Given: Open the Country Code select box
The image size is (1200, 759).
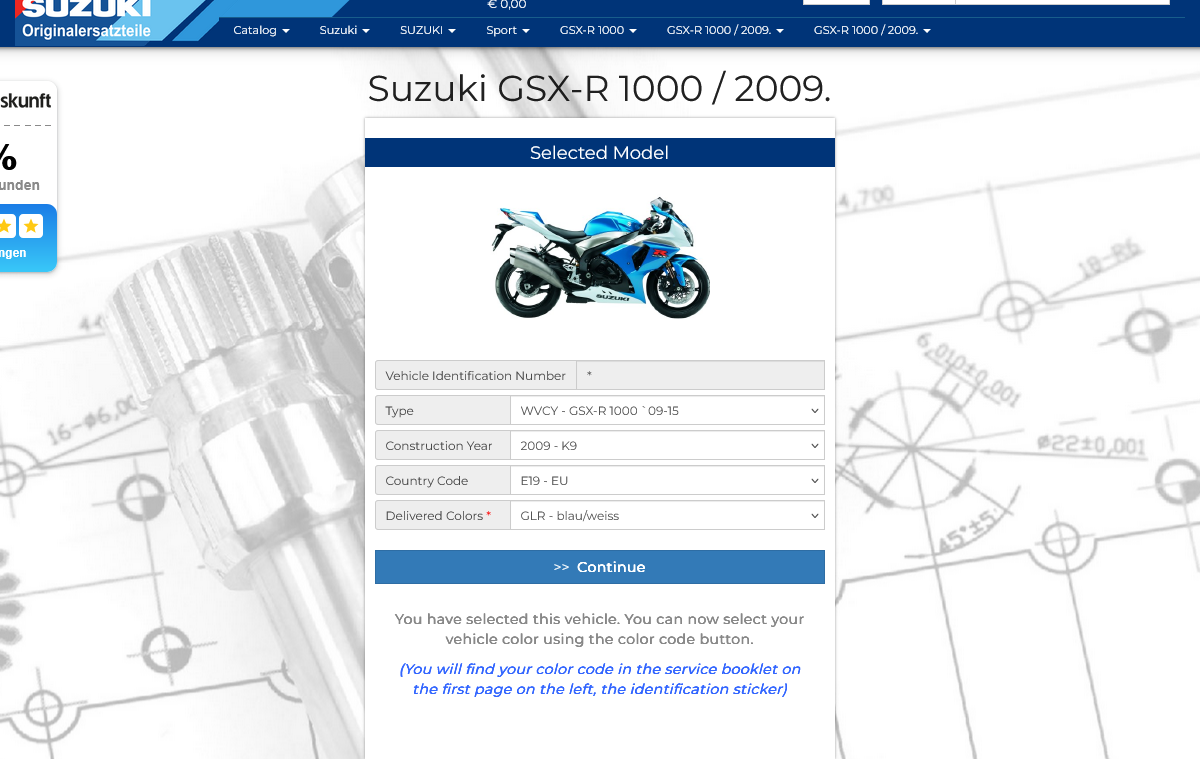Looking at the screenshot, I should [x=667, y=481].
